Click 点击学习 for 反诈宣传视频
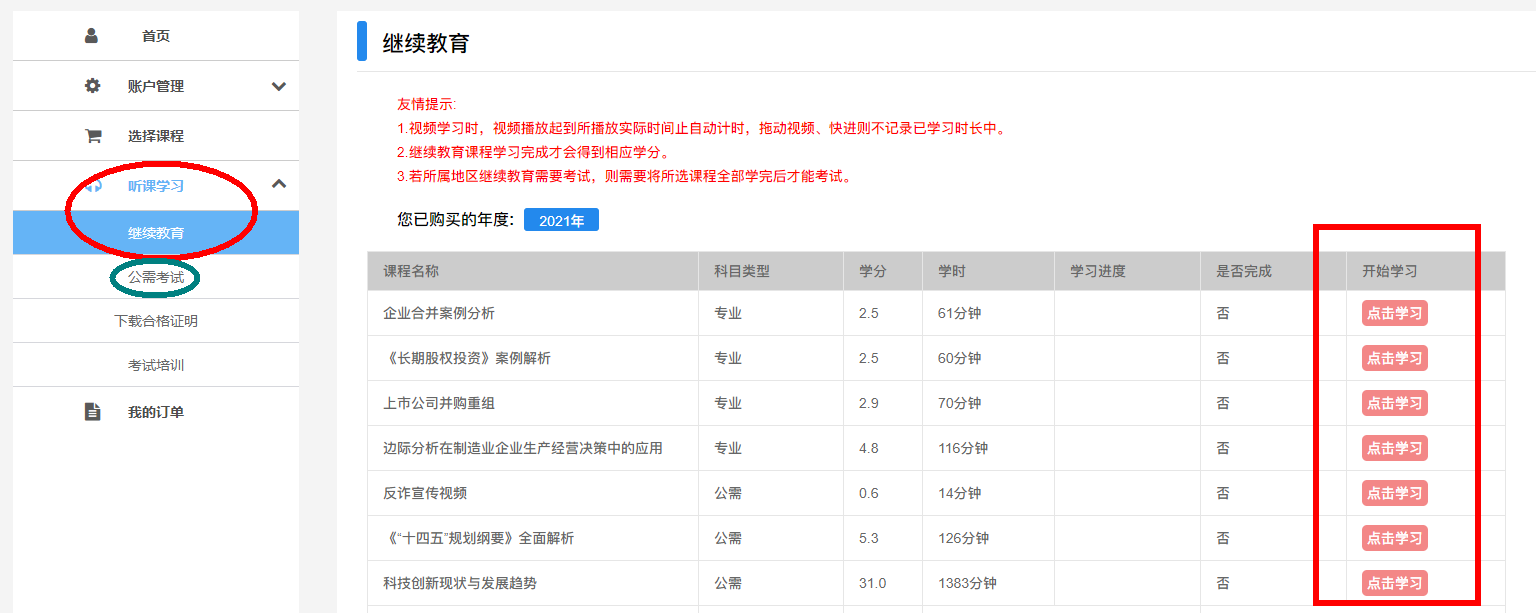The image size is (1536, 613). tap(1394, 493)
